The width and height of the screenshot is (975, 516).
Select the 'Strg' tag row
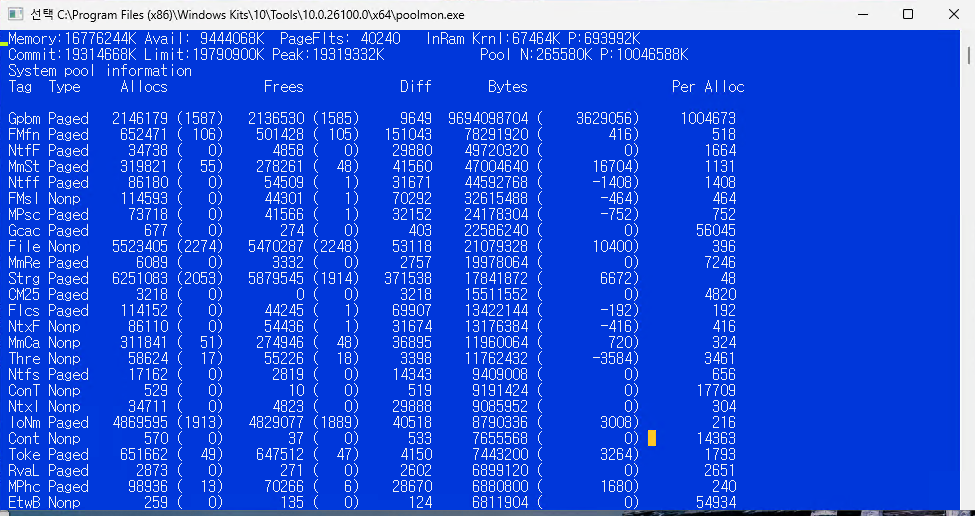[x=372, y=279]
